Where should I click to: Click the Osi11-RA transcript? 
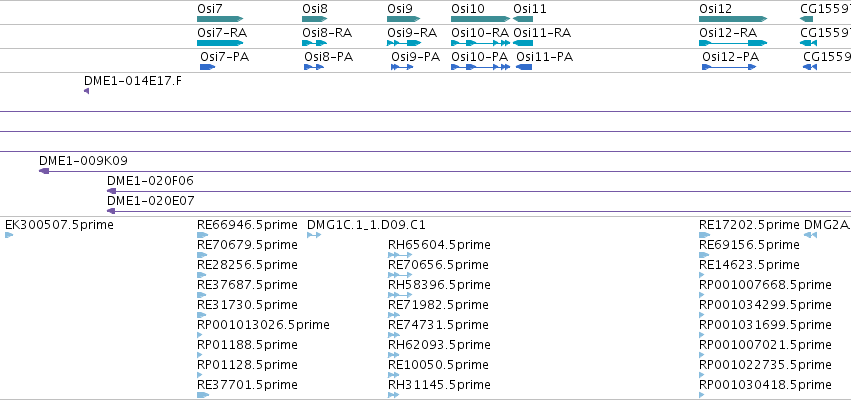pyautogui.click(x=523, y=43)
